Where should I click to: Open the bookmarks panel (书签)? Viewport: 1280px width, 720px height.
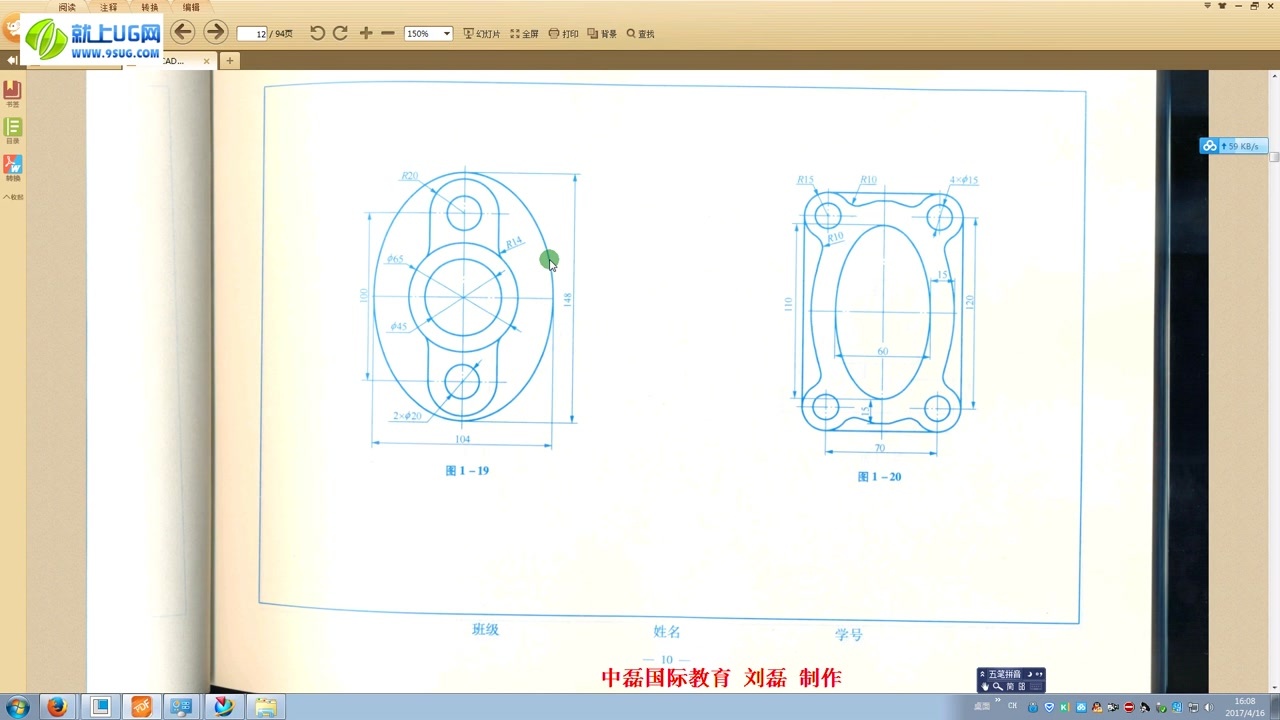pyautogui.click(x=12, y=93)
